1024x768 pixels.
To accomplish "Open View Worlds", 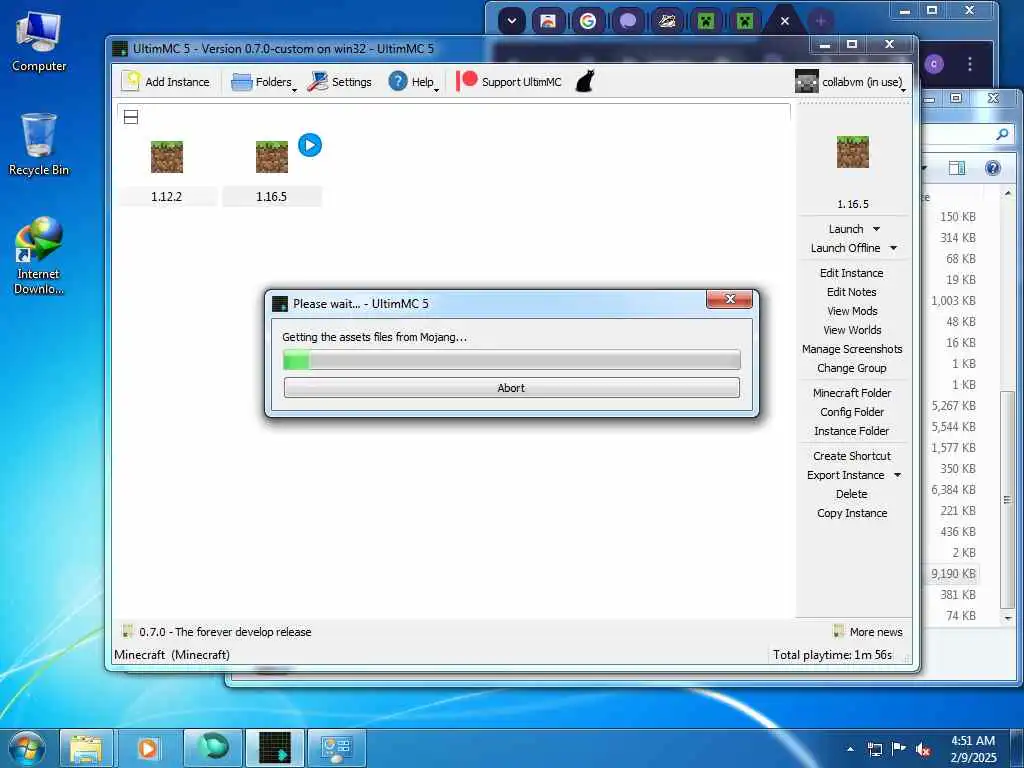I will 852,330.
